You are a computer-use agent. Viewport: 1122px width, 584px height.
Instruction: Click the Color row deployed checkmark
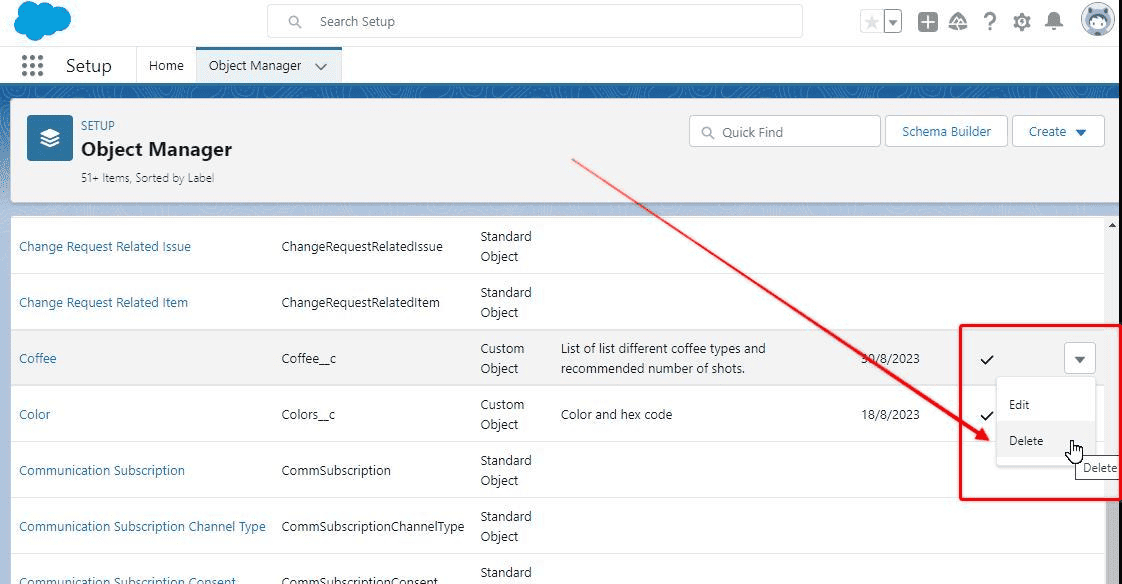987,415
